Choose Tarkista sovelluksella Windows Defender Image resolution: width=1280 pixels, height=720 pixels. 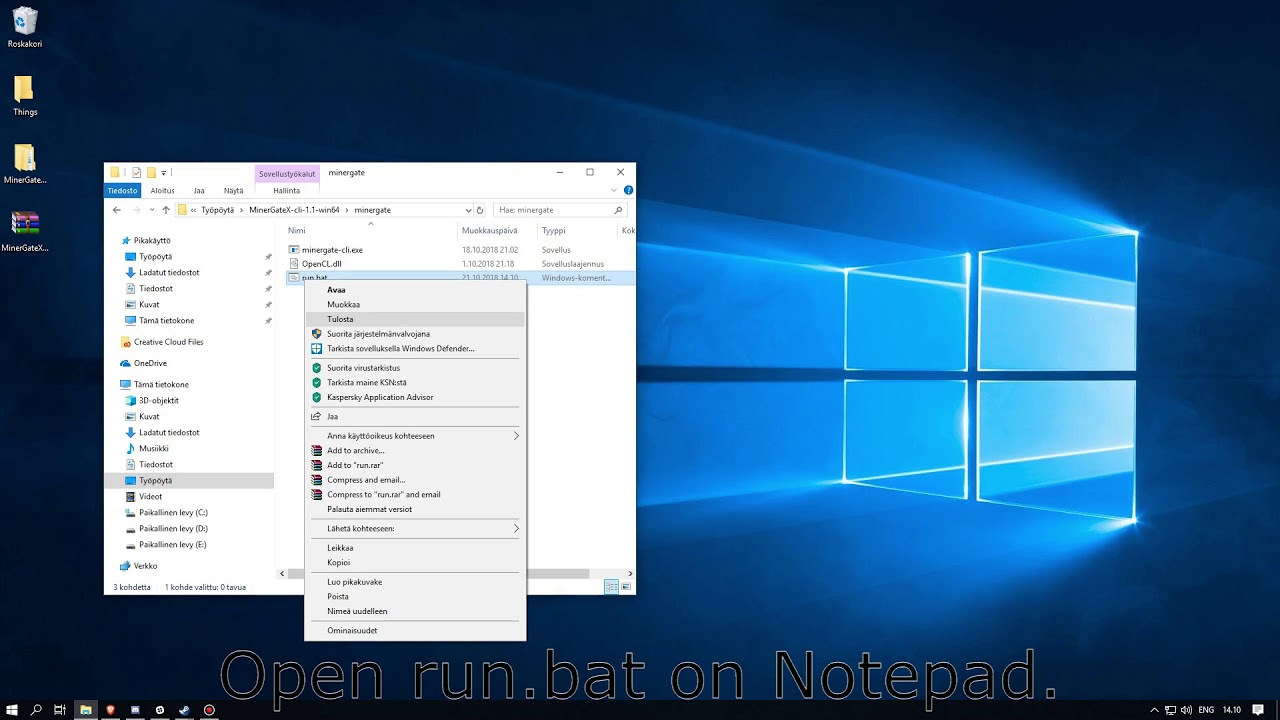pos(414,349)
